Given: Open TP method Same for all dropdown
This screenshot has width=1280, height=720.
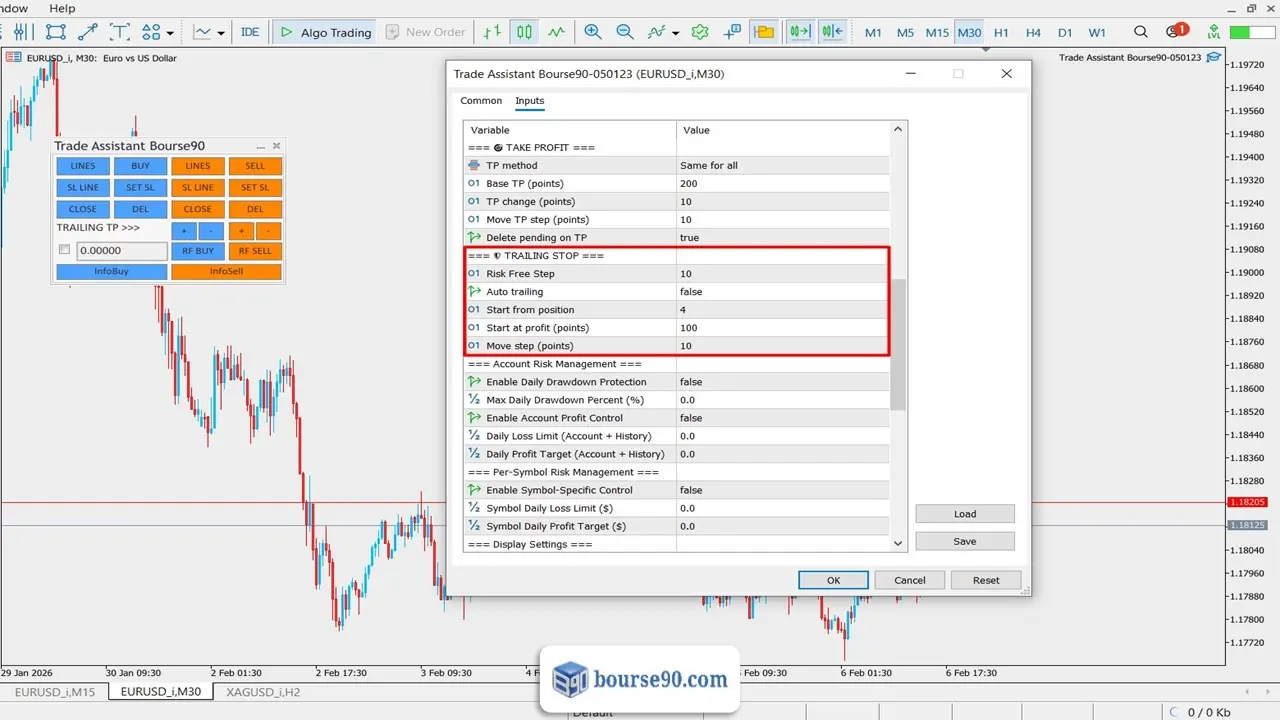Looking at the screenshot, I should pyautogui.click(x=783, y=166).
